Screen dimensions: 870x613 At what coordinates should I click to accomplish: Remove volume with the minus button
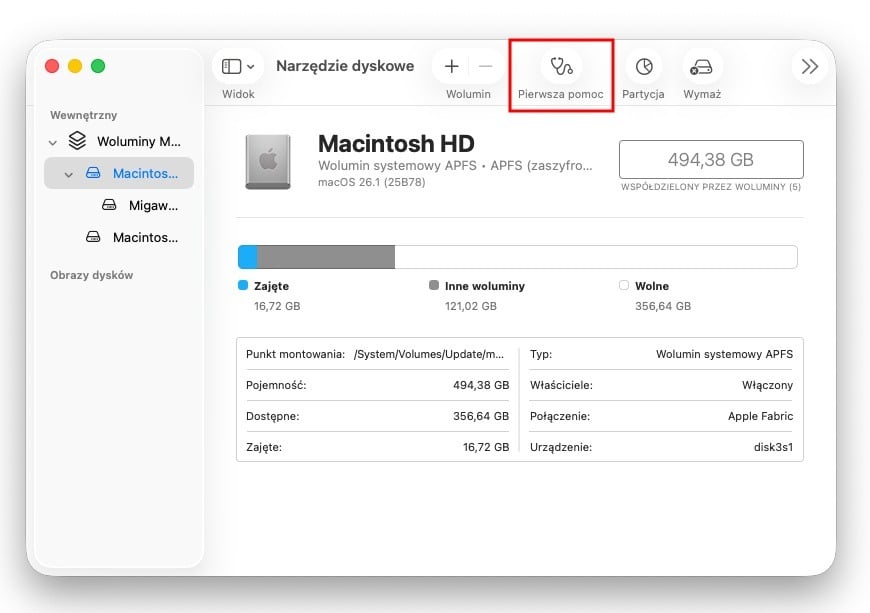point(485,67)
